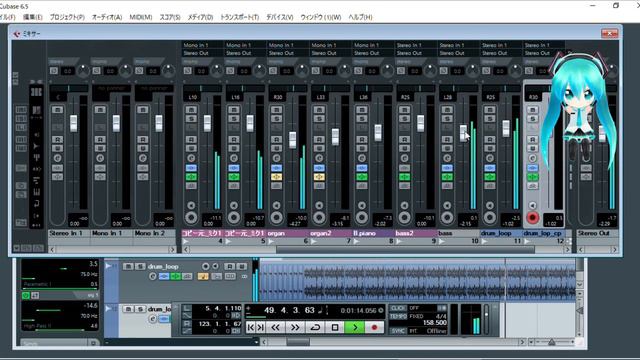Click the mixer horizontal scrollbar thumb
Image resolution: width=640 pixels, height=360 pixels.
click(x=405, y=249)
